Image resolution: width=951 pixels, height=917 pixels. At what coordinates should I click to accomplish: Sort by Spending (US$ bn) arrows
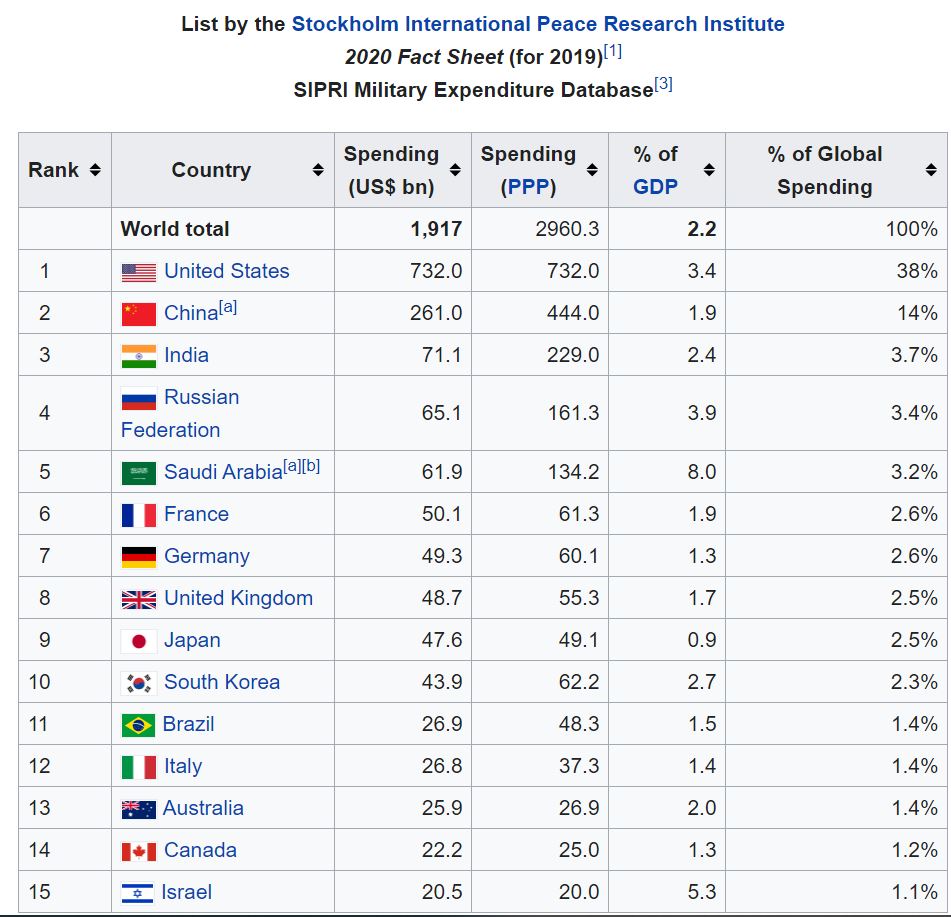point(455,170)
